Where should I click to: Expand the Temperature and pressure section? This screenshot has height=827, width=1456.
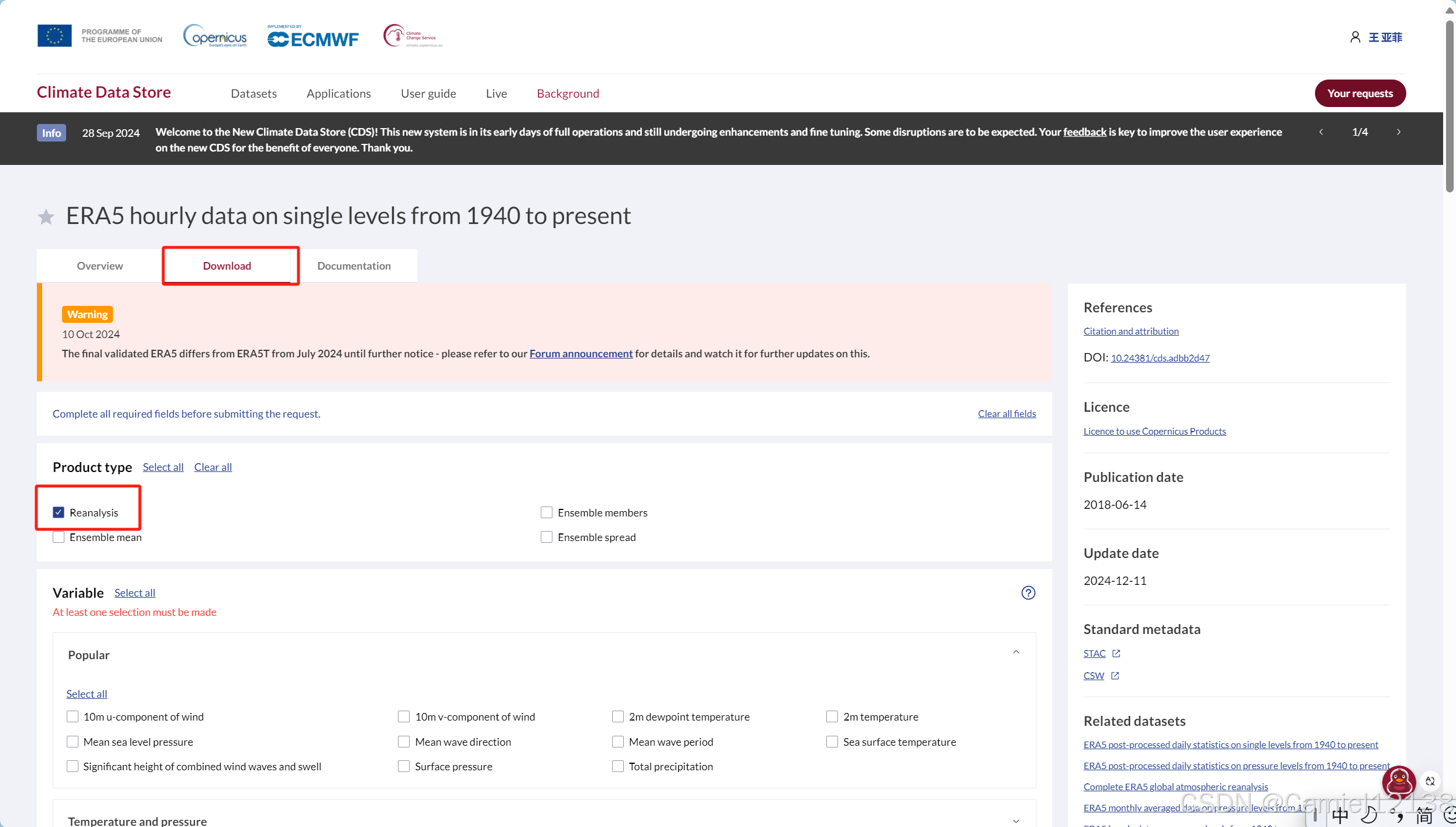pos(1016,821)
